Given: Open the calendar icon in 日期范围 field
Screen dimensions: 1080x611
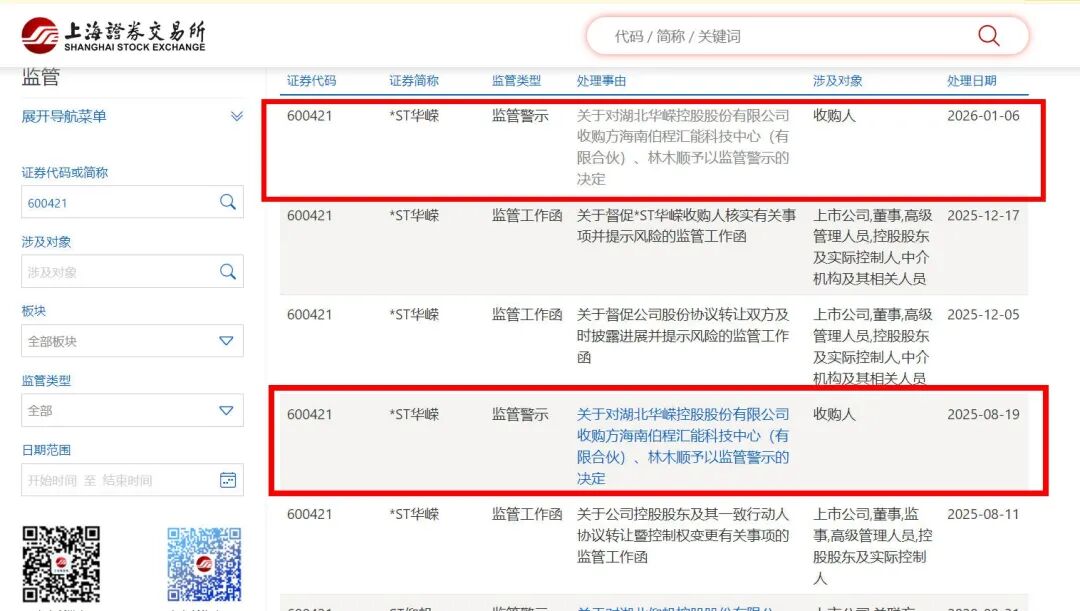Looking at the screenshot, I should coord(227,480).
